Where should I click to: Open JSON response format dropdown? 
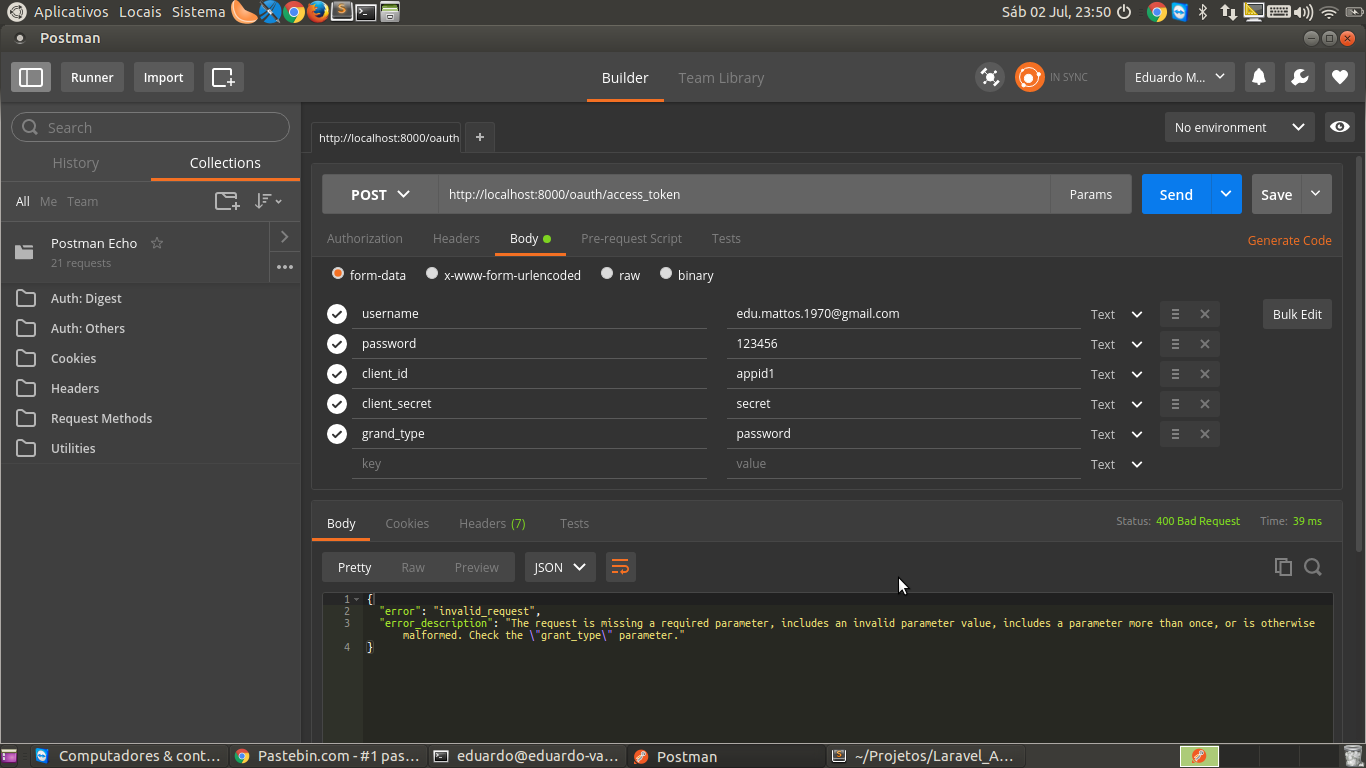click(x=560, y=567)
